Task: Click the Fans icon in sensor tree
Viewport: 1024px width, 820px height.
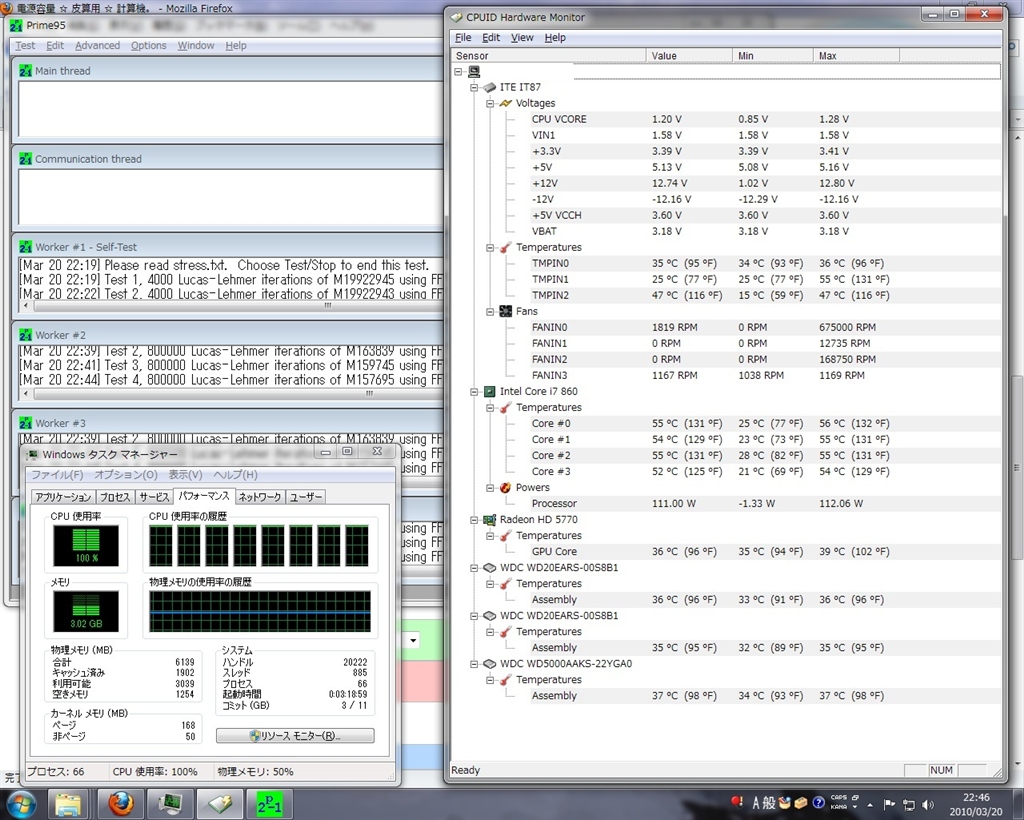Action: pyautogui.click(x=505, y=311)
